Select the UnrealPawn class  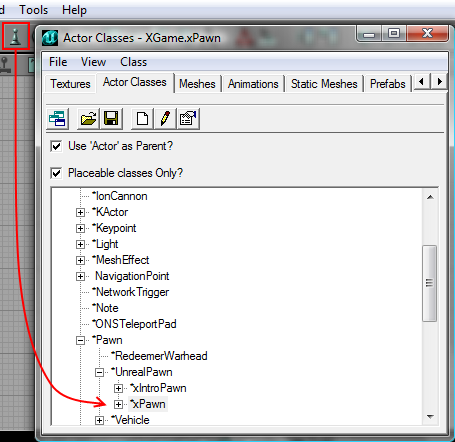point(142,372)
